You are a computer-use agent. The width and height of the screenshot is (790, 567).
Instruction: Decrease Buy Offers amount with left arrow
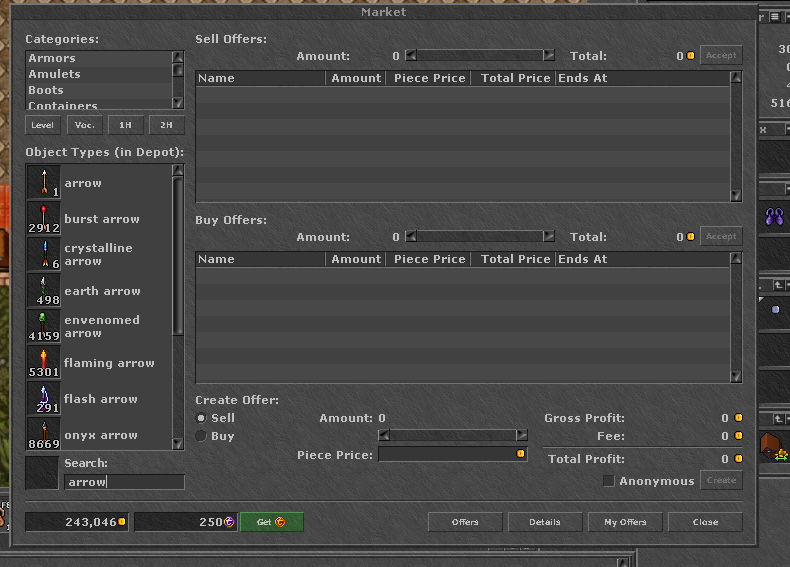tap(411, 236)
